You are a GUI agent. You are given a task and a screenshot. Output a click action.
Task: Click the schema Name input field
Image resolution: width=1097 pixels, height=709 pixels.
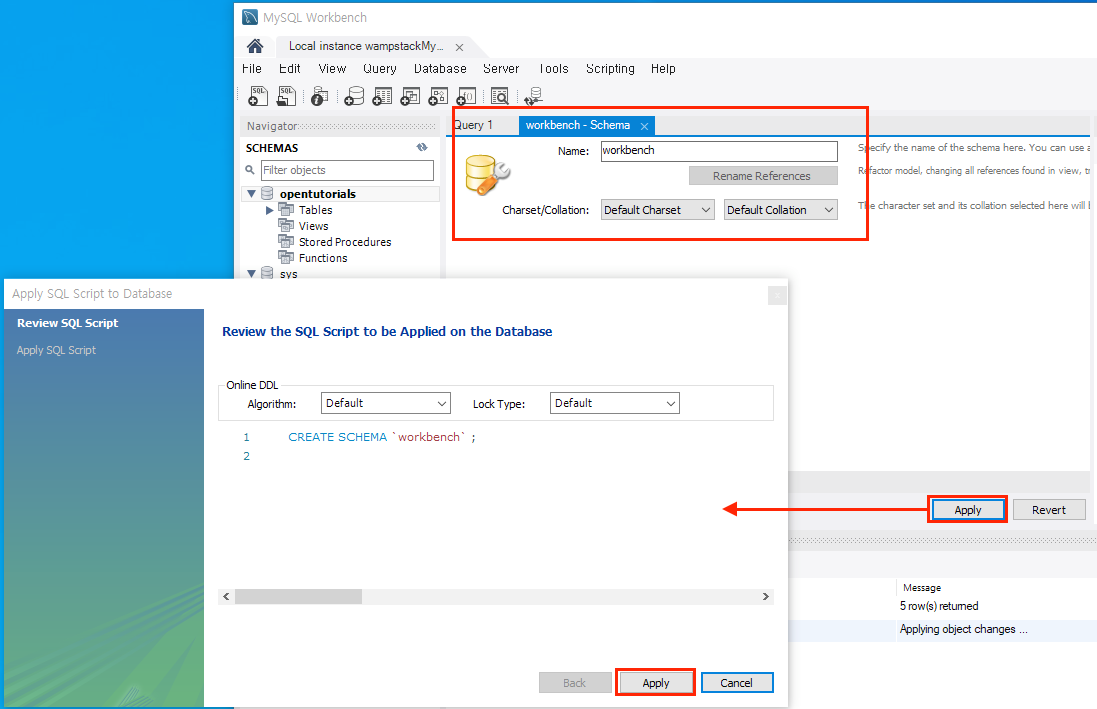719,151
